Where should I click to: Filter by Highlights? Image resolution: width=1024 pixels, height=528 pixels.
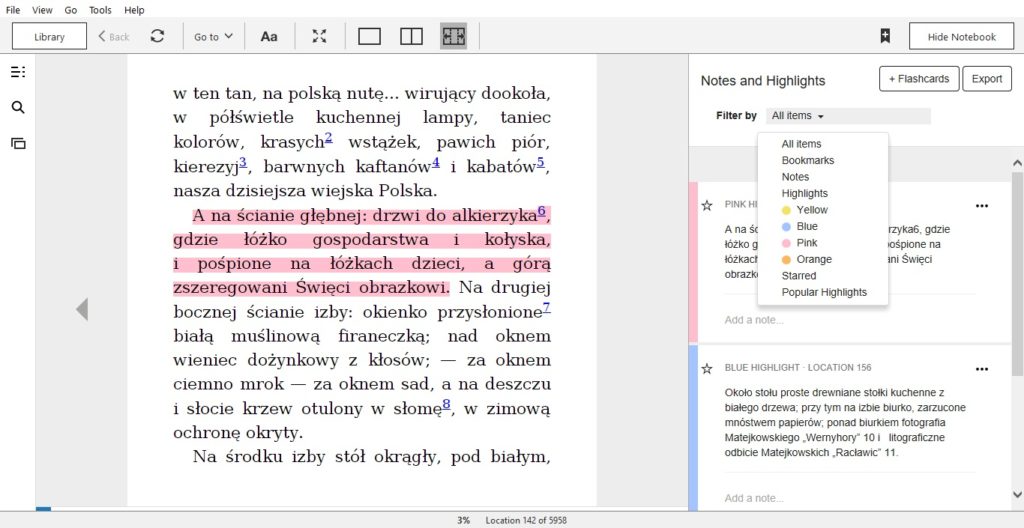click(805, 193)
